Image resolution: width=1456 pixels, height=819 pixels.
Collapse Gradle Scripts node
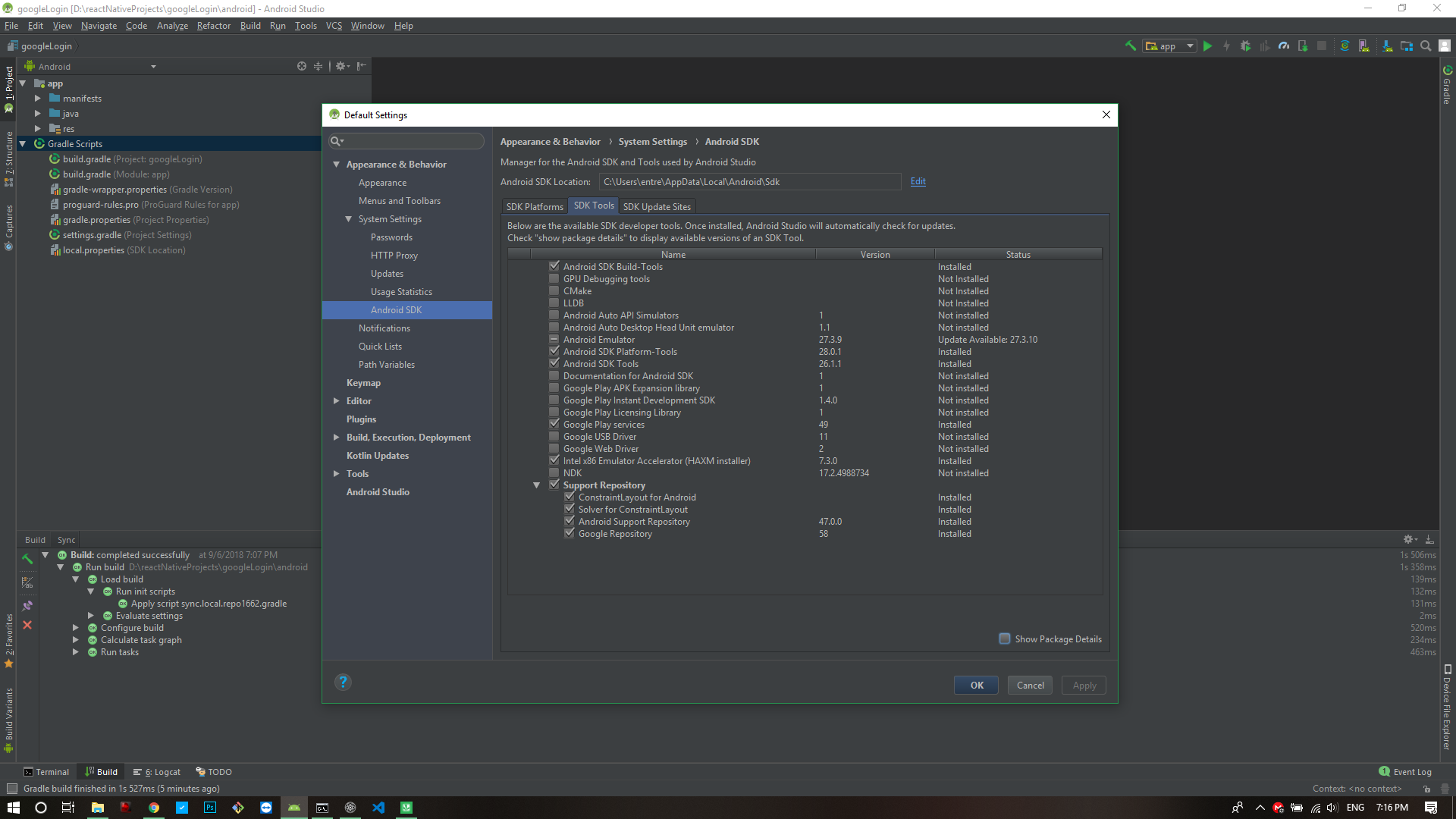[22, 143]
